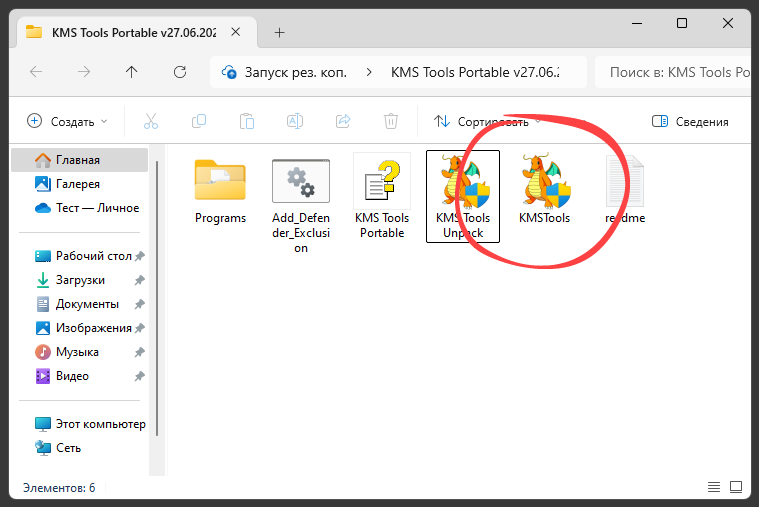
Task: Open Загрузки in the sidebar
Action: click(x=80, y=280)
